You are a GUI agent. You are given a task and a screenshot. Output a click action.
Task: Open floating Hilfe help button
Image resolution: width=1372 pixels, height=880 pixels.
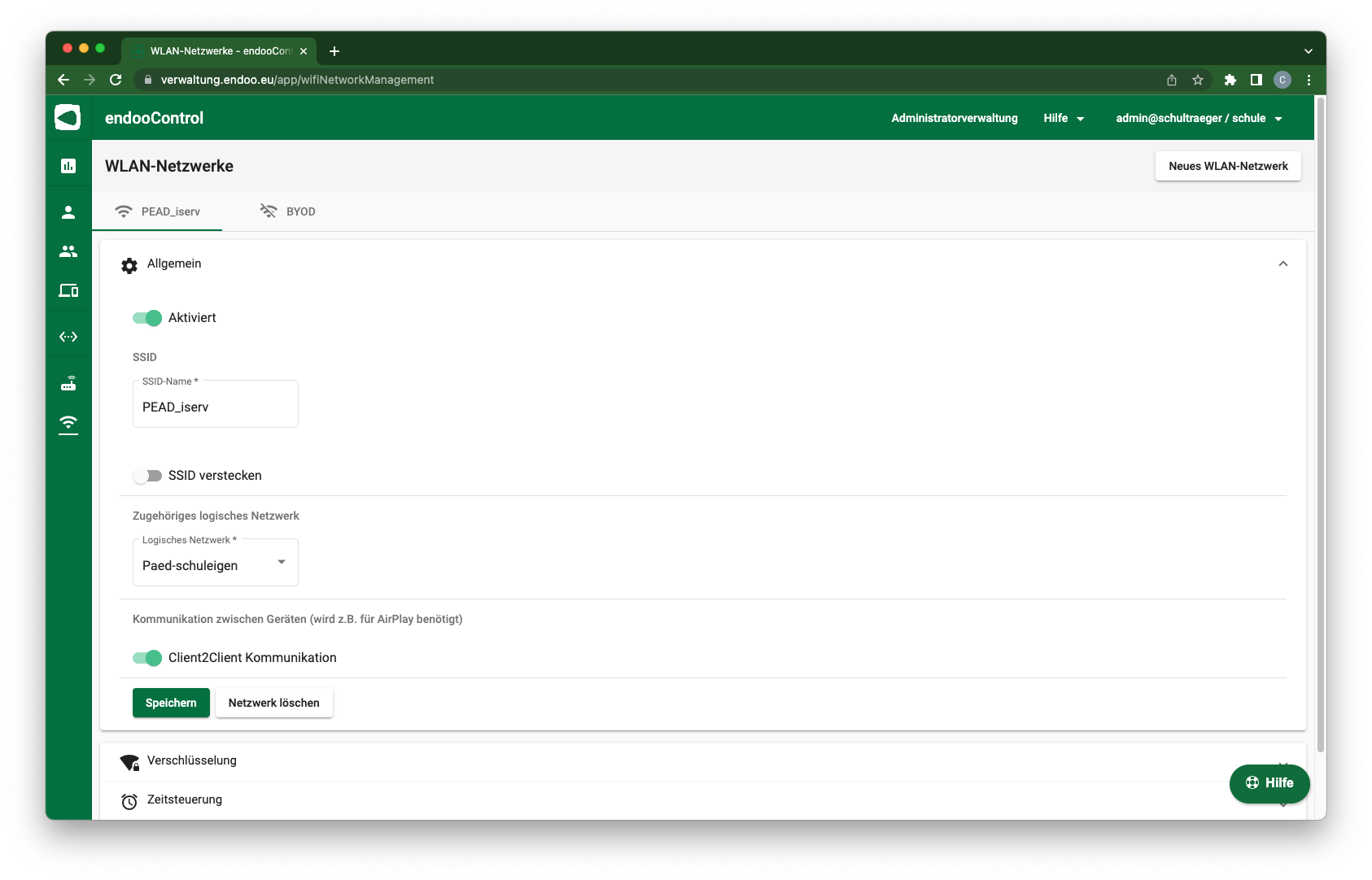tap(1269, 783)
